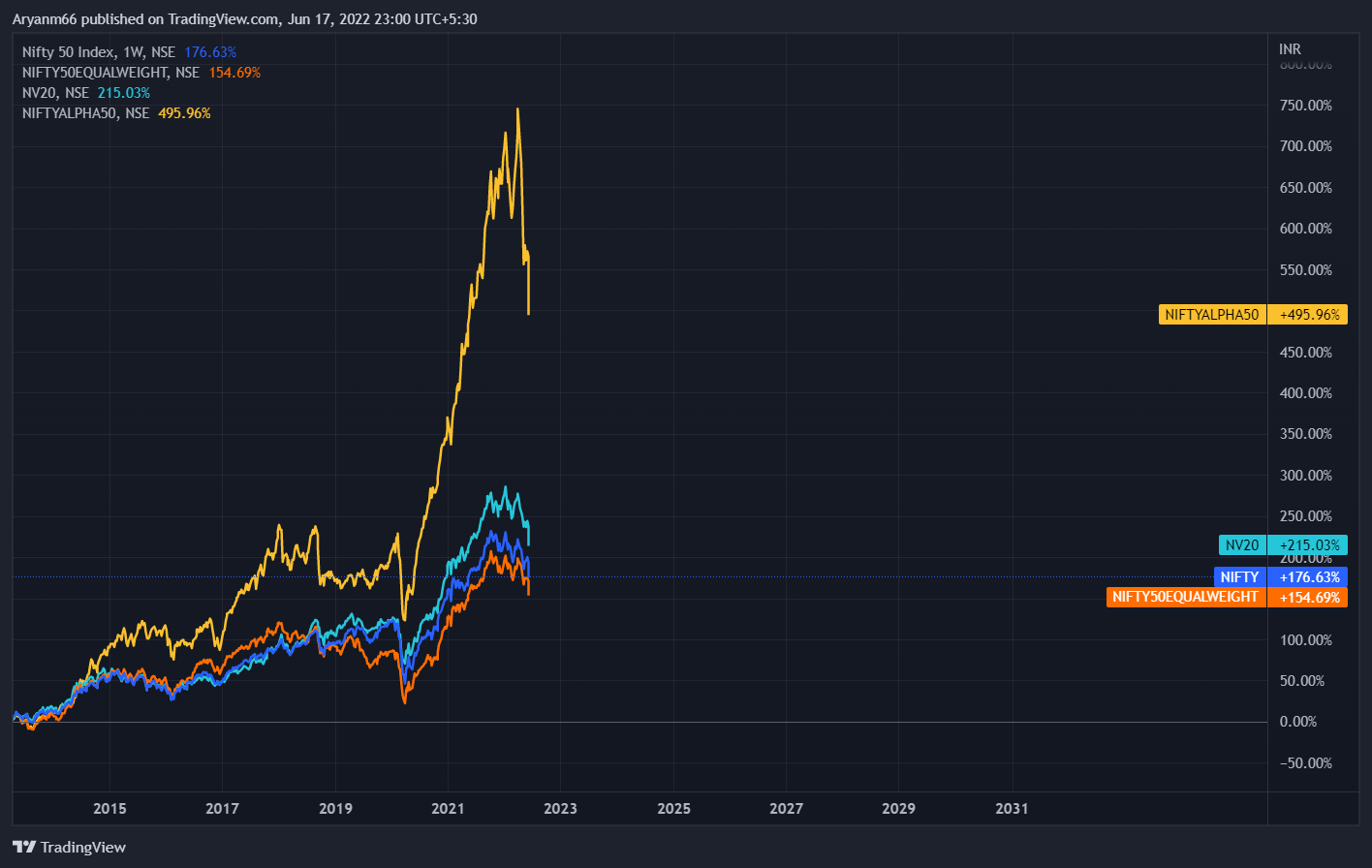This screenshot has height=868, width=1372.
Task: Click the 2031 label on the time axis
Action: (x=1013, y=809)
